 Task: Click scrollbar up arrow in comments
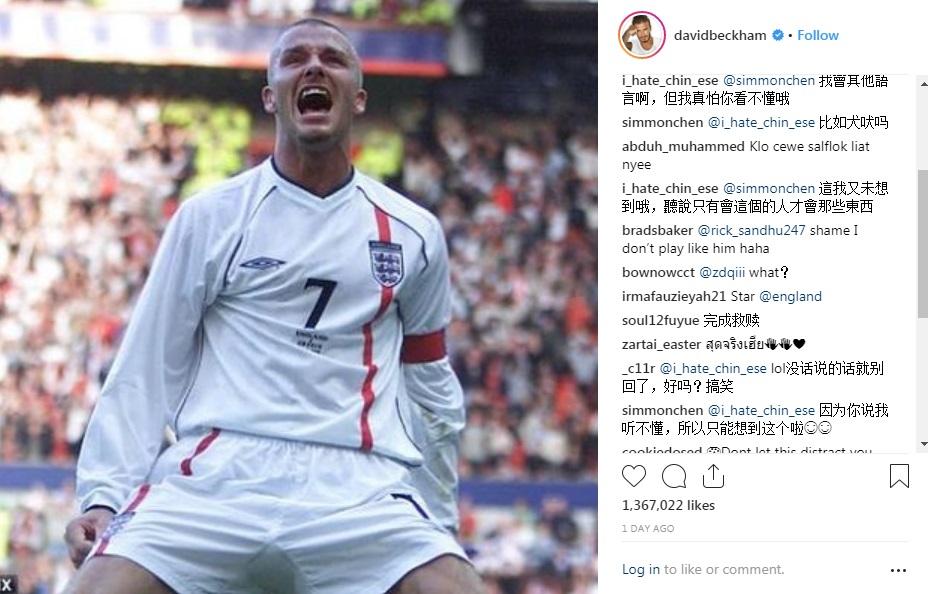(x=923, y=85)
